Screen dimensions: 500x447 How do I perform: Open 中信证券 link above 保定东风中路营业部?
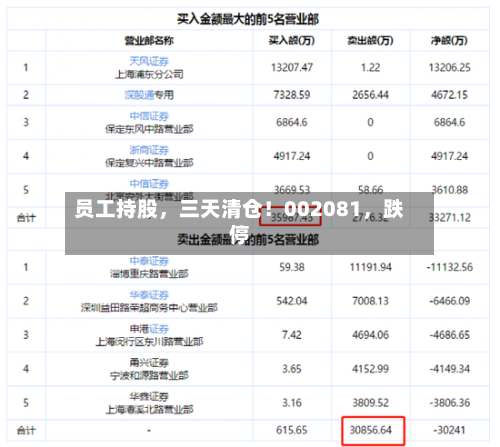point(149,116)
